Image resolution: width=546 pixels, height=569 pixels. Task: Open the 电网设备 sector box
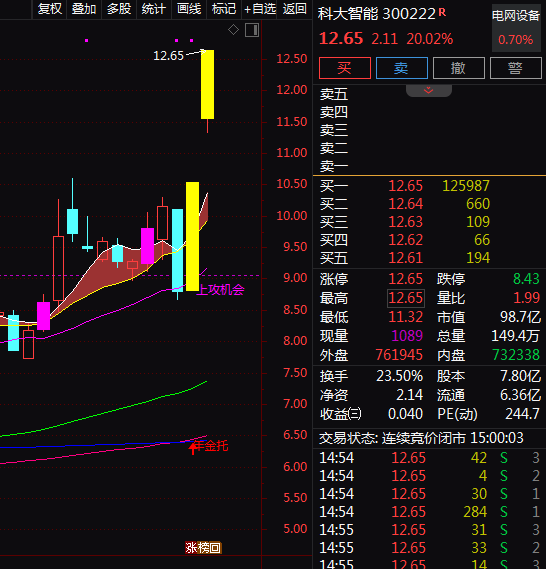click(x=516, y=28)
